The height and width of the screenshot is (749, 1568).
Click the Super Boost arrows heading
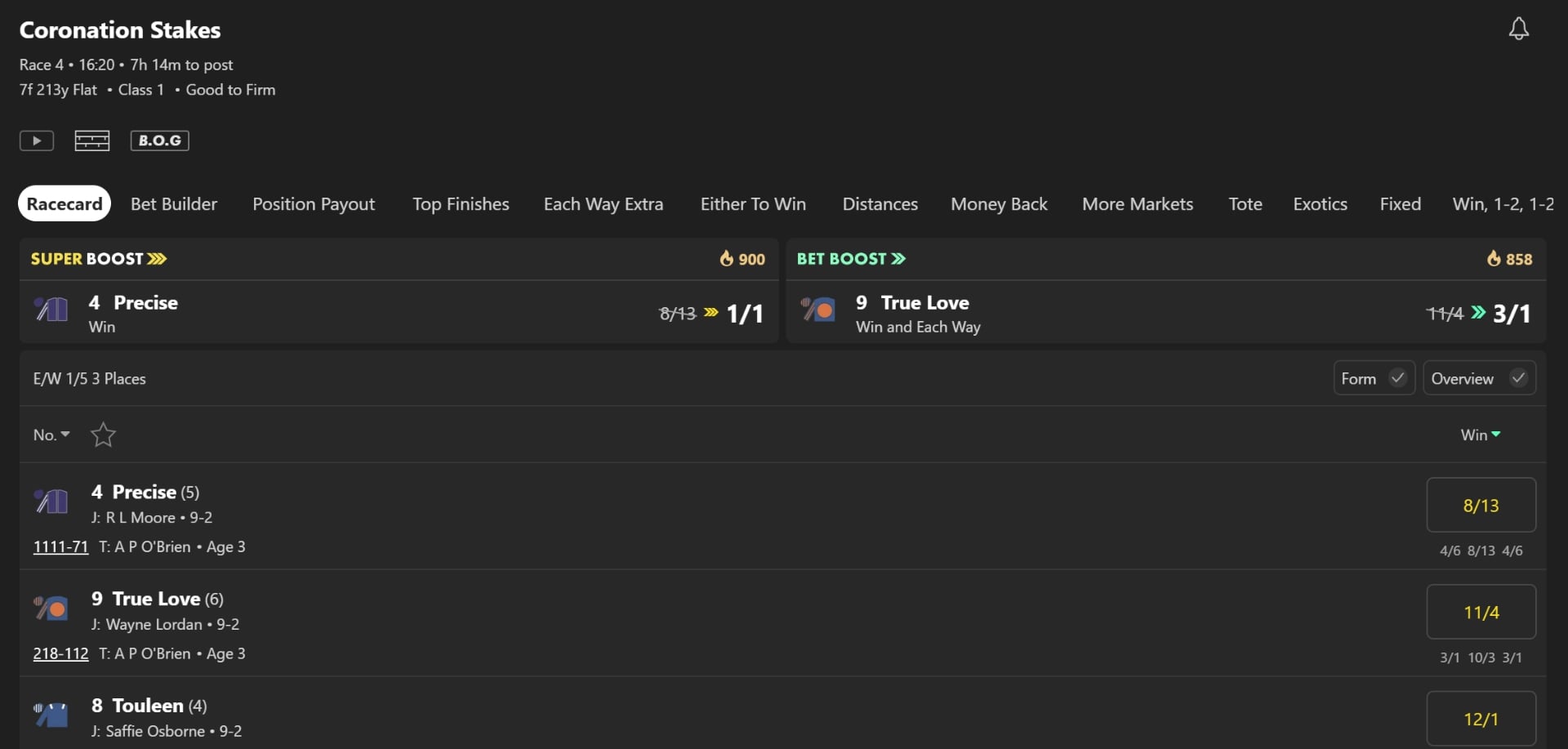click(99, 259)
